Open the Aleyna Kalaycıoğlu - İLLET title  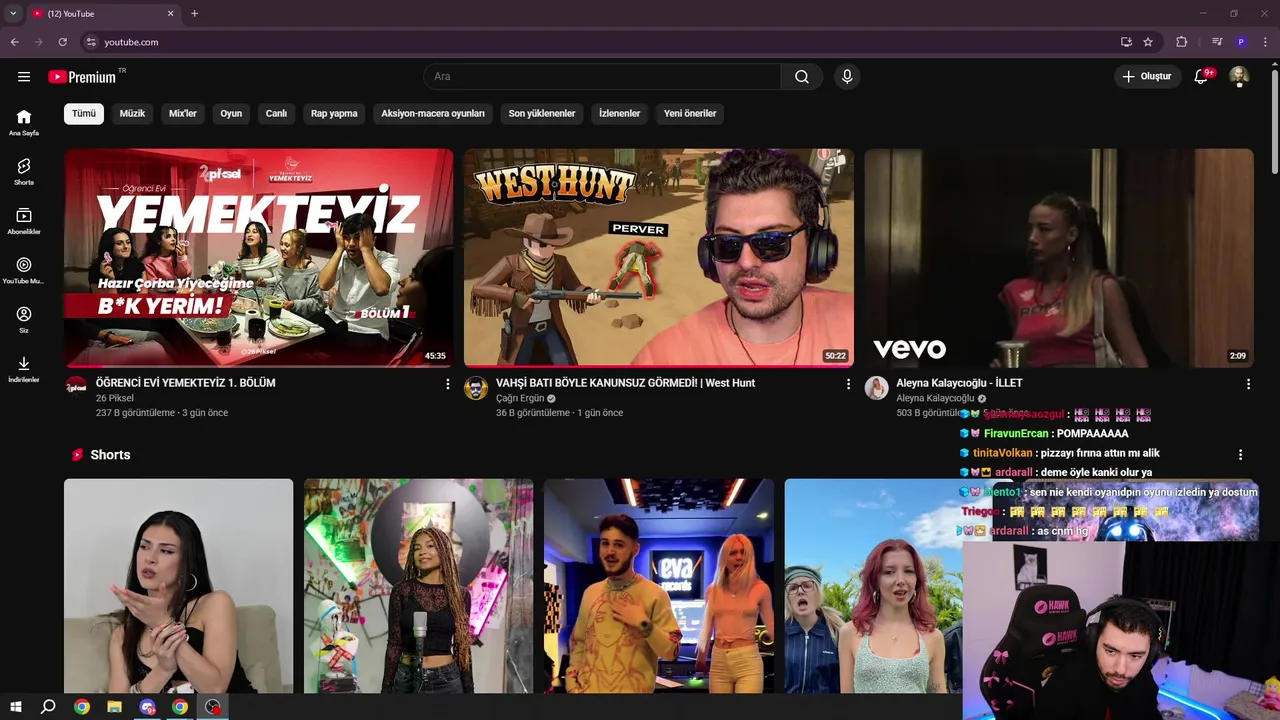(x=959, y=383)
